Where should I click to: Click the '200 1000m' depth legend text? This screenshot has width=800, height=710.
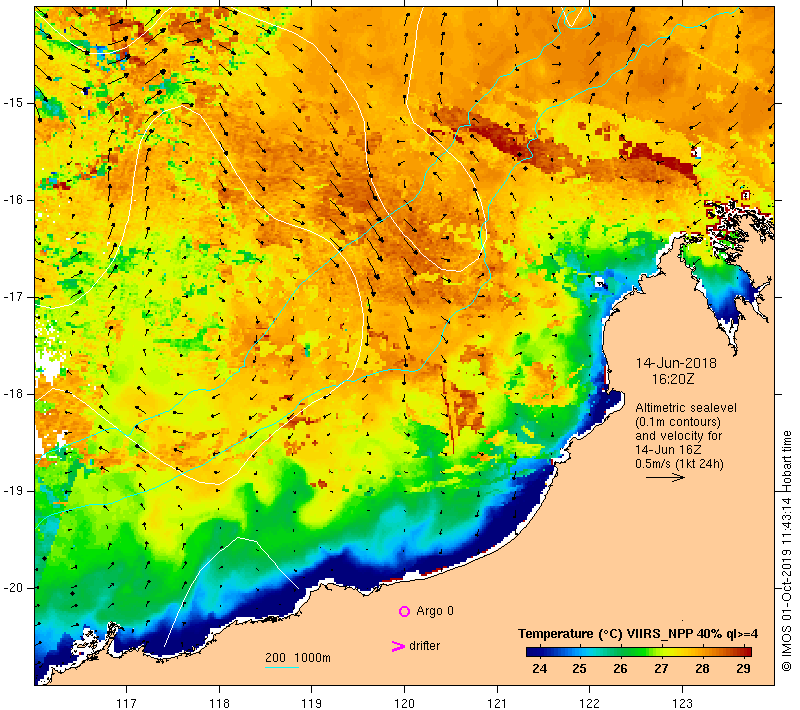[x=298, y=658]
